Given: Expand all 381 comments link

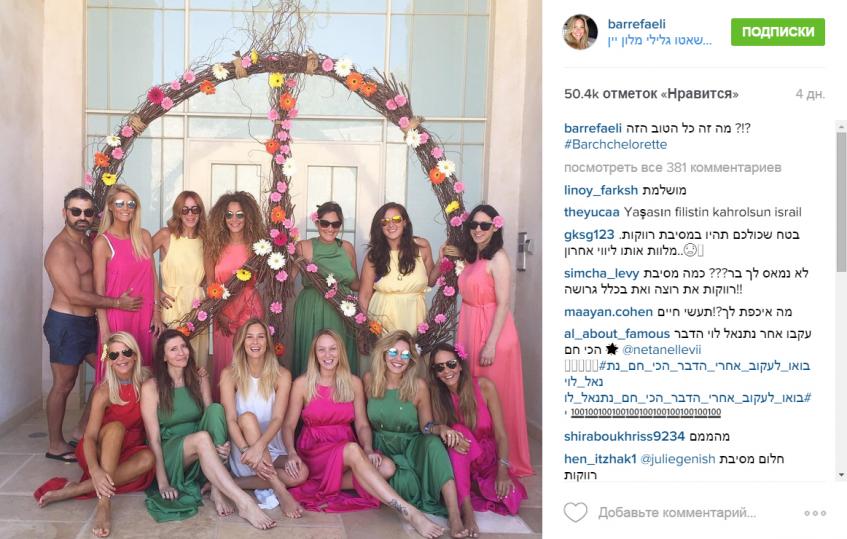Looking at the screenshot, I should pos(673,167).
